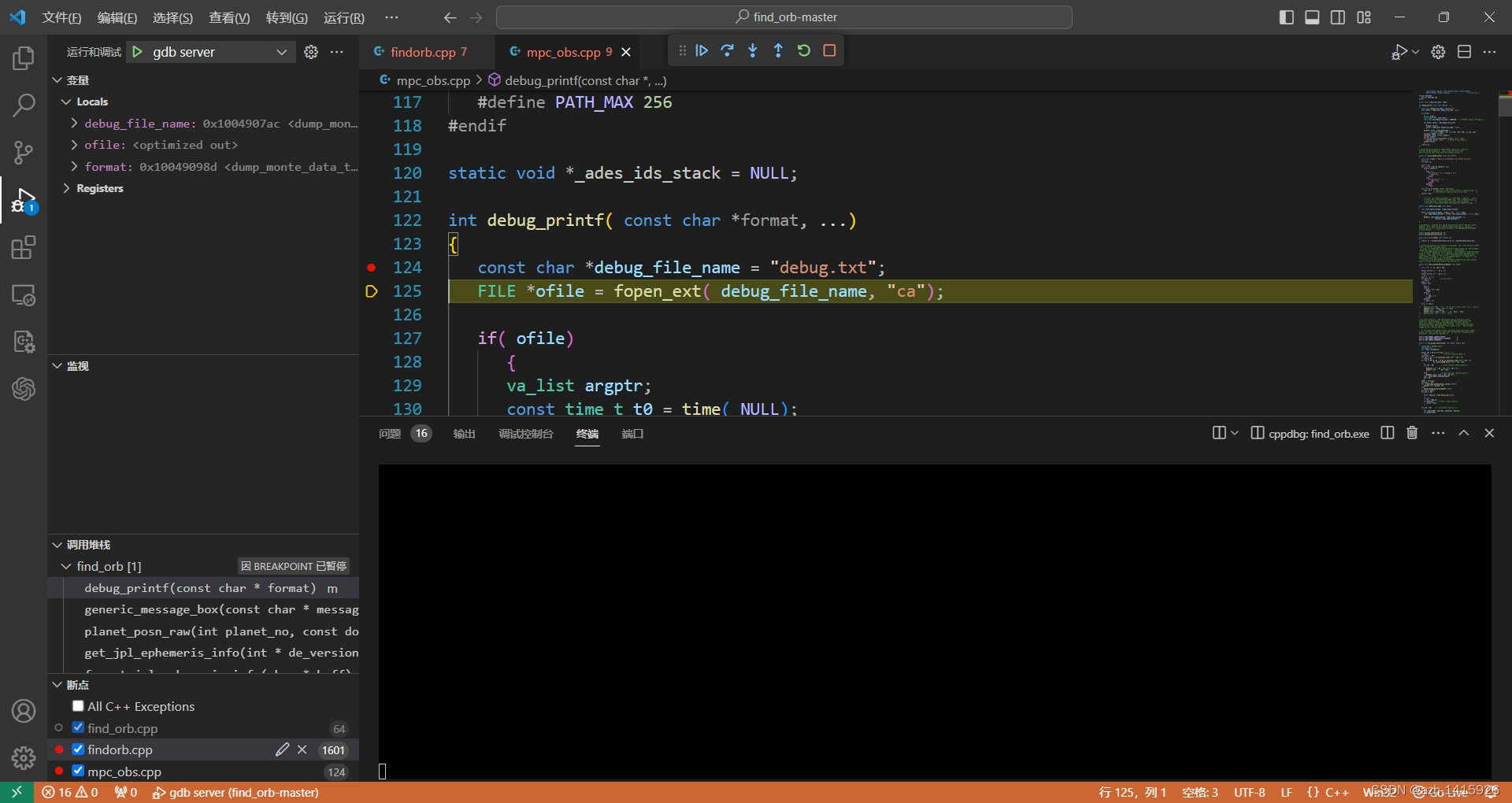Image resolution: width=1512 pixels, height=803 pixels.
Task: Open the Run and Debug view
Action: [24, 201]
